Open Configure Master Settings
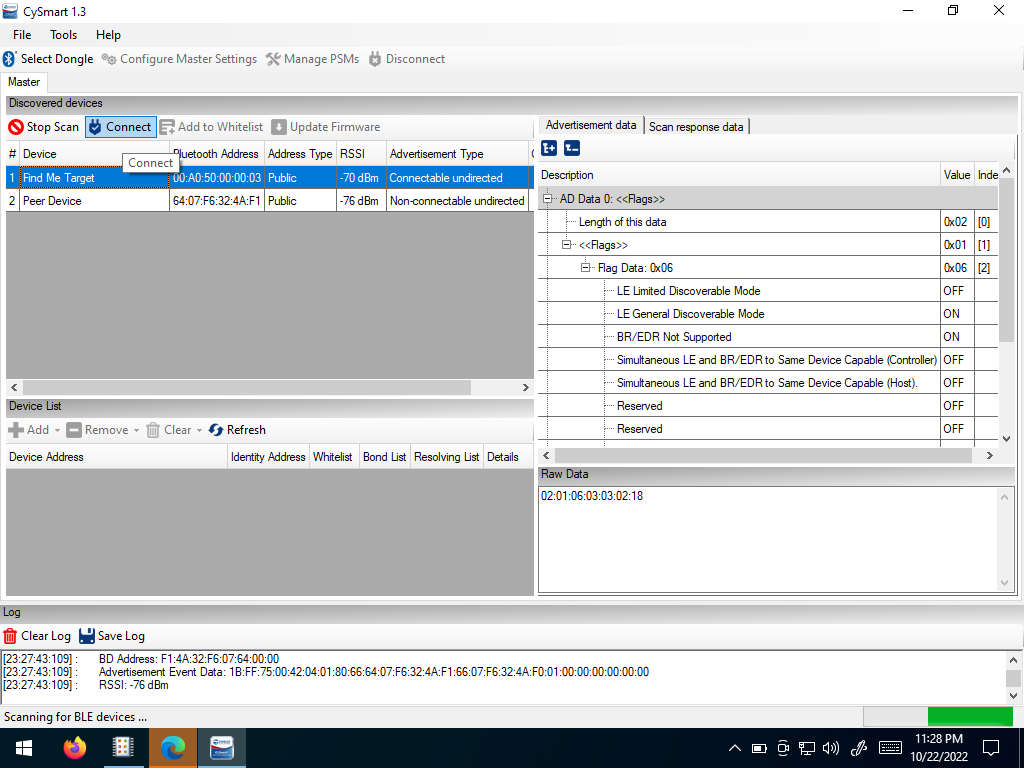Screen dimensions: 1024x768 tap(180, 59)
